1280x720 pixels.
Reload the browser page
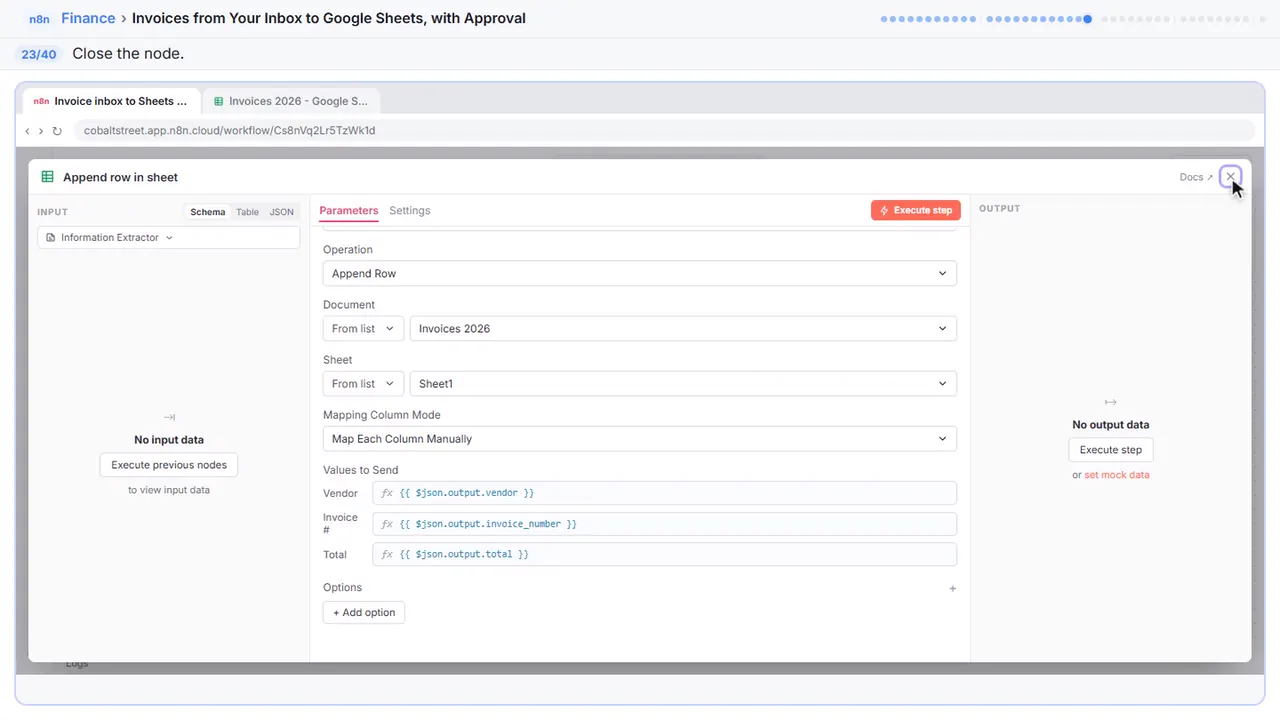coord(57,131)
